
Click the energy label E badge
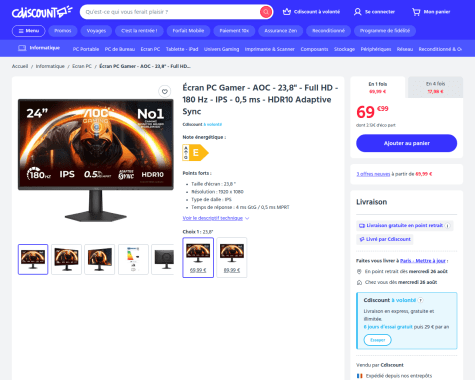pos(195,153)
